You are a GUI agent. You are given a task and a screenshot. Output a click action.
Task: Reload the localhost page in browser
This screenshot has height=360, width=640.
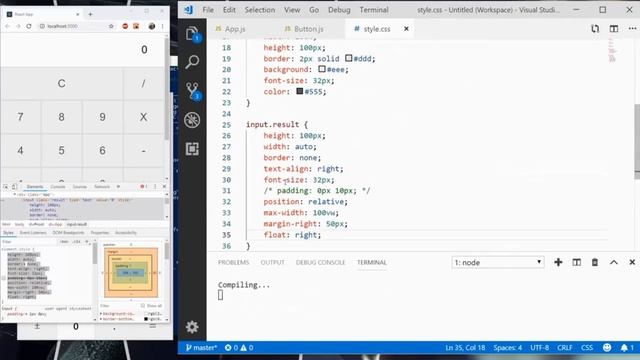tap(29, 26)
